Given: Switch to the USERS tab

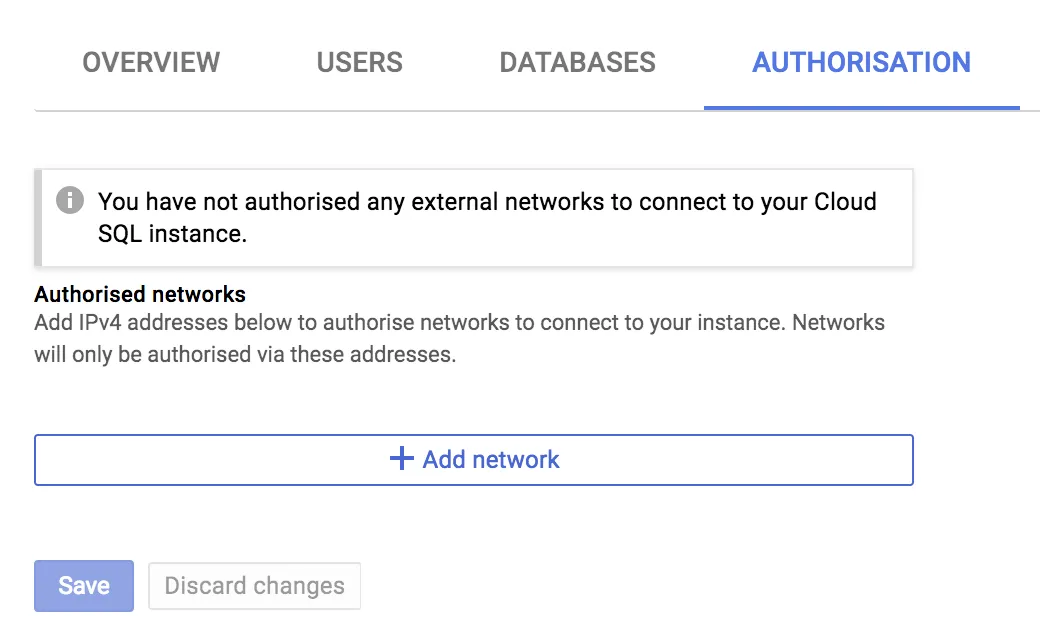Looking at the screenshot, I should coord(359,62).
